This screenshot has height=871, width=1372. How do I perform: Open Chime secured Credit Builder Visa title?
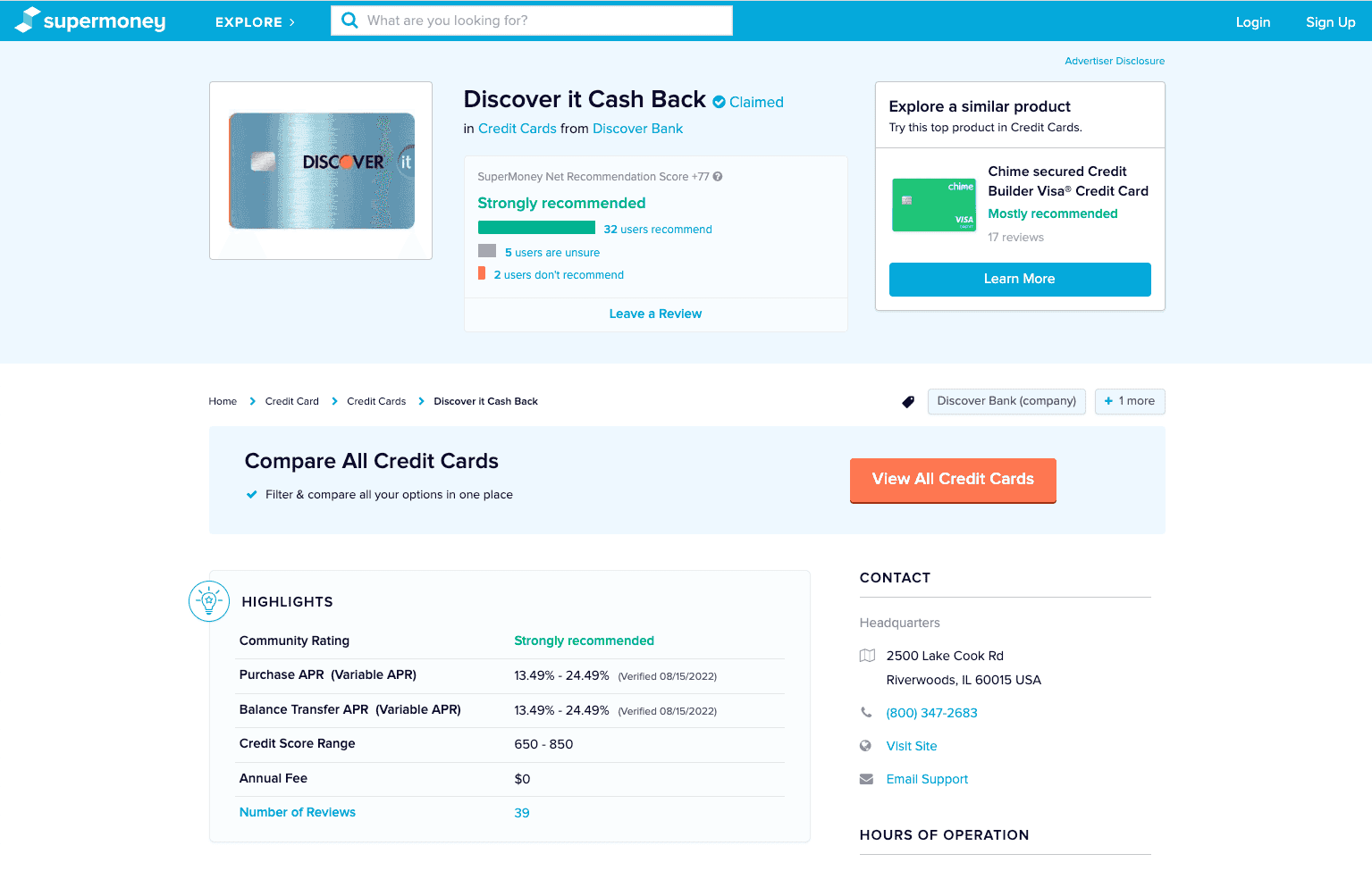click(x=1068, y=181)
